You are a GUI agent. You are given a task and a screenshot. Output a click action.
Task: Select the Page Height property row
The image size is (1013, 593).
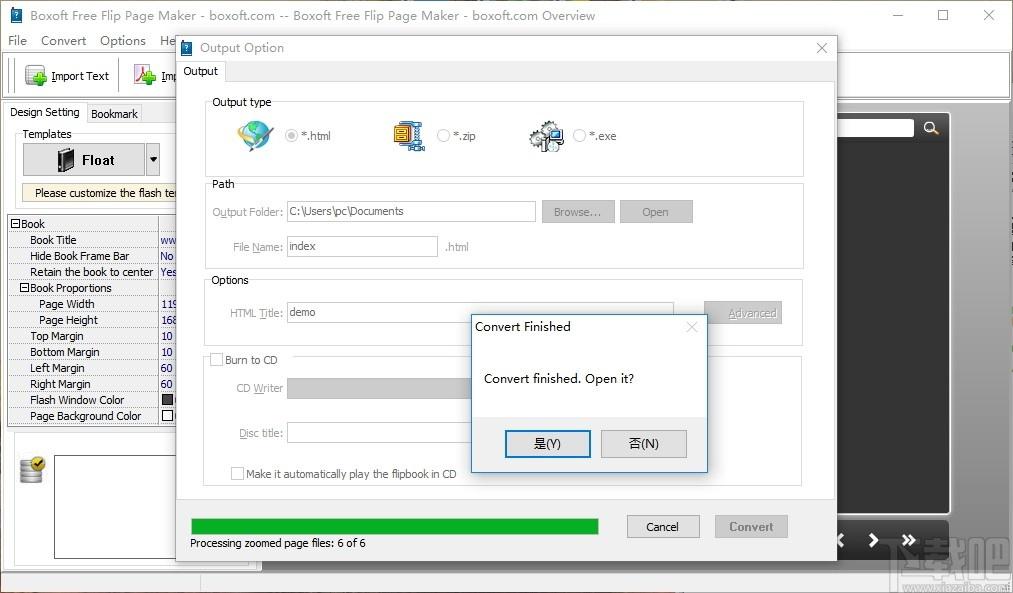92,320
